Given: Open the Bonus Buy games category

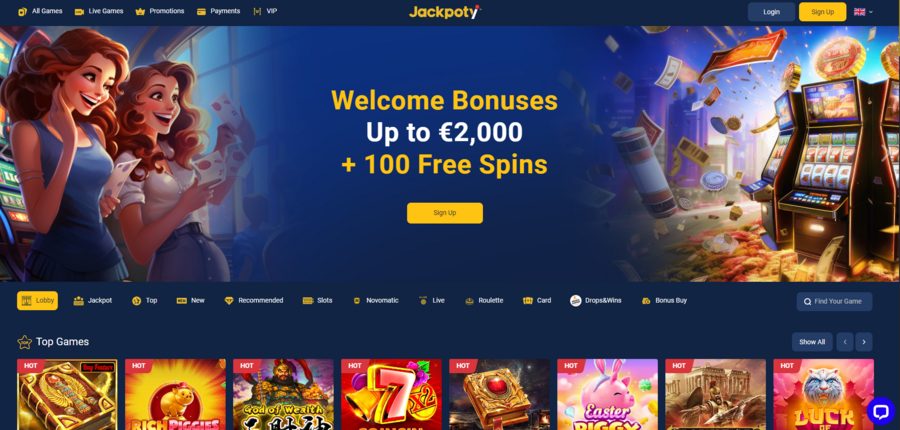Looking at the screenshot, I should 664,300.
